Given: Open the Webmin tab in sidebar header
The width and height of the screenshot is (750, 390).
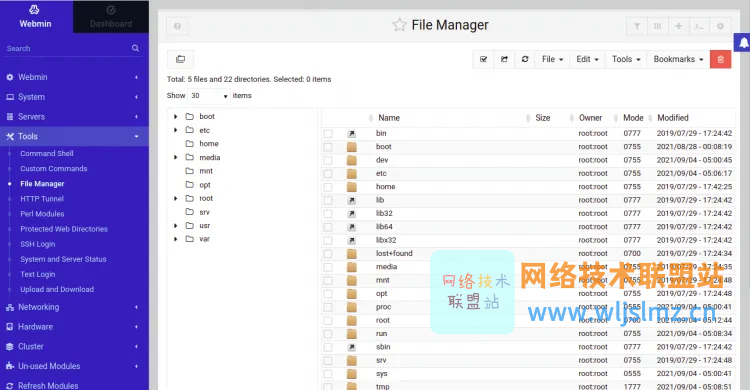Looking at the screenshot, I should click(36, 17).
